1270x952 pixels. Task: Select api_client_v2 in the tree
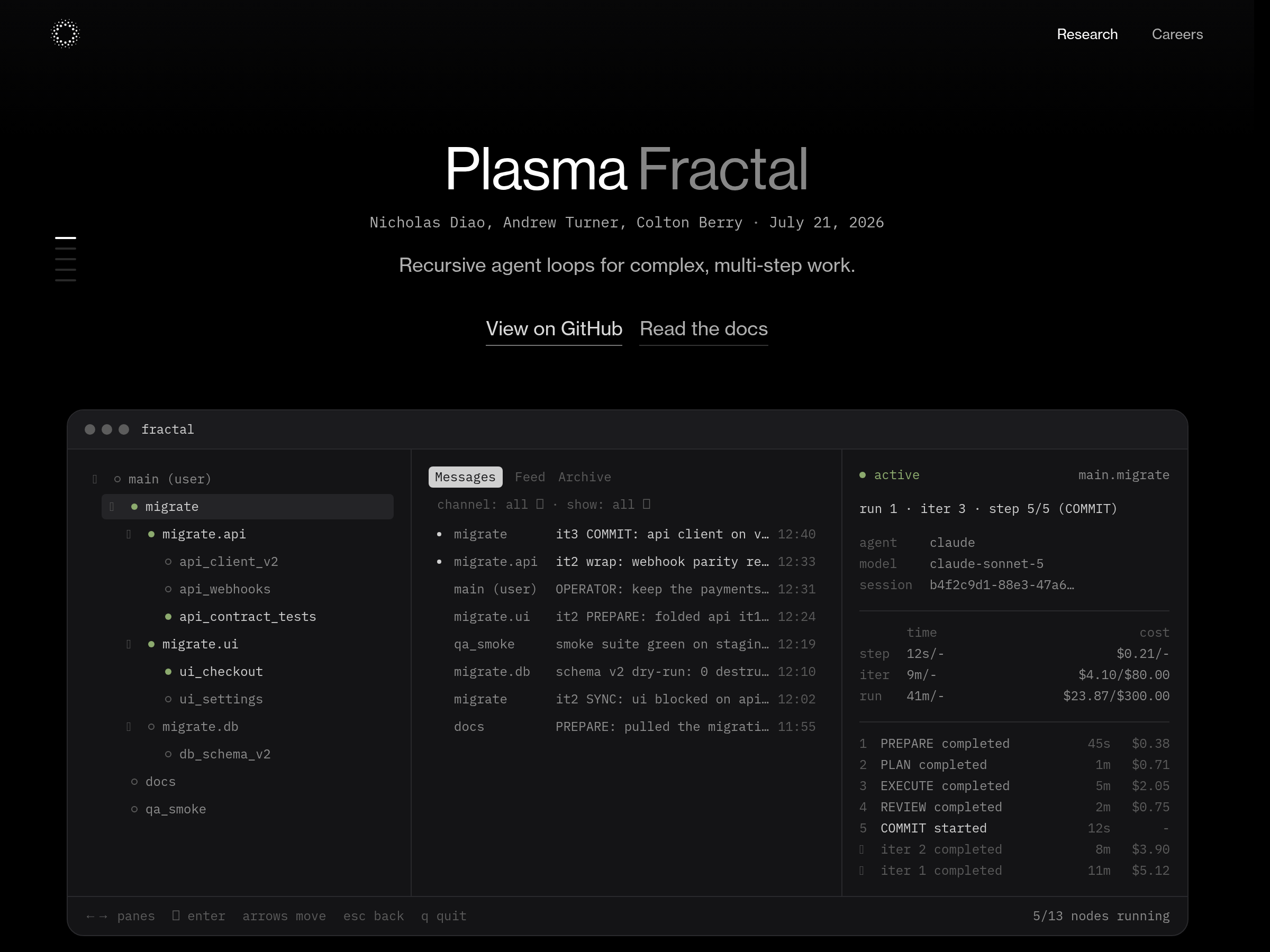click(229, 562)
